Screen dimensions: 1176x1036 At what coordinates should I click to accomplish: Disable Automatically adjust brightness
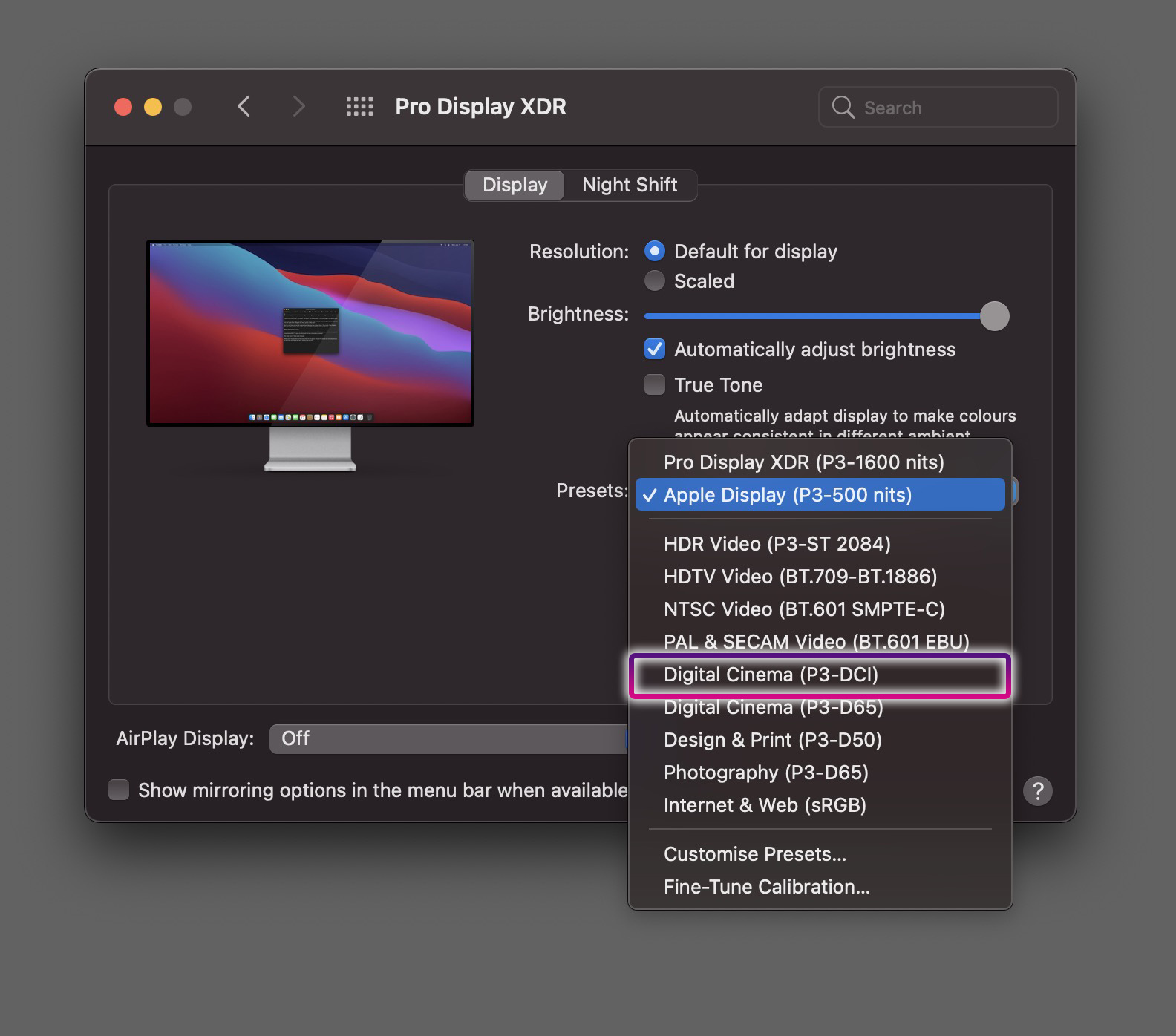click(654, 349)
